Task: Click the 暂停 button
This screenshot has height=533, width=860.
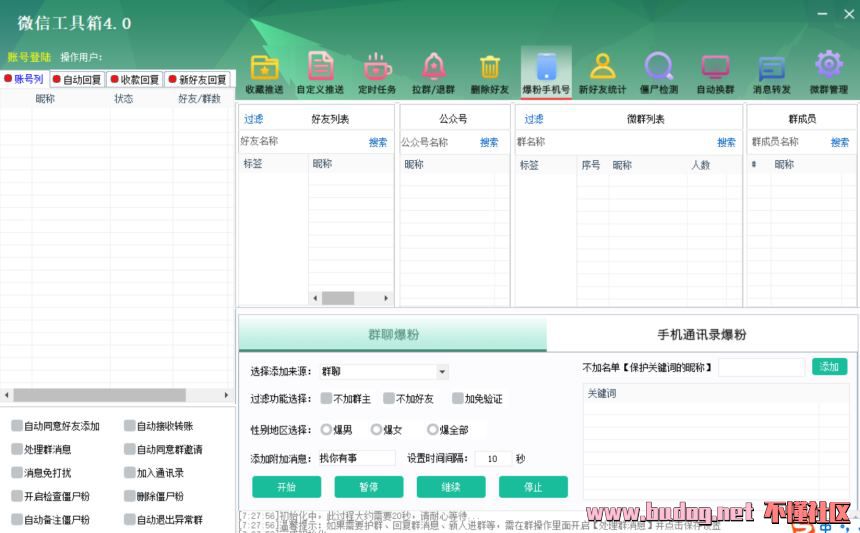Action: coord(369,487)
